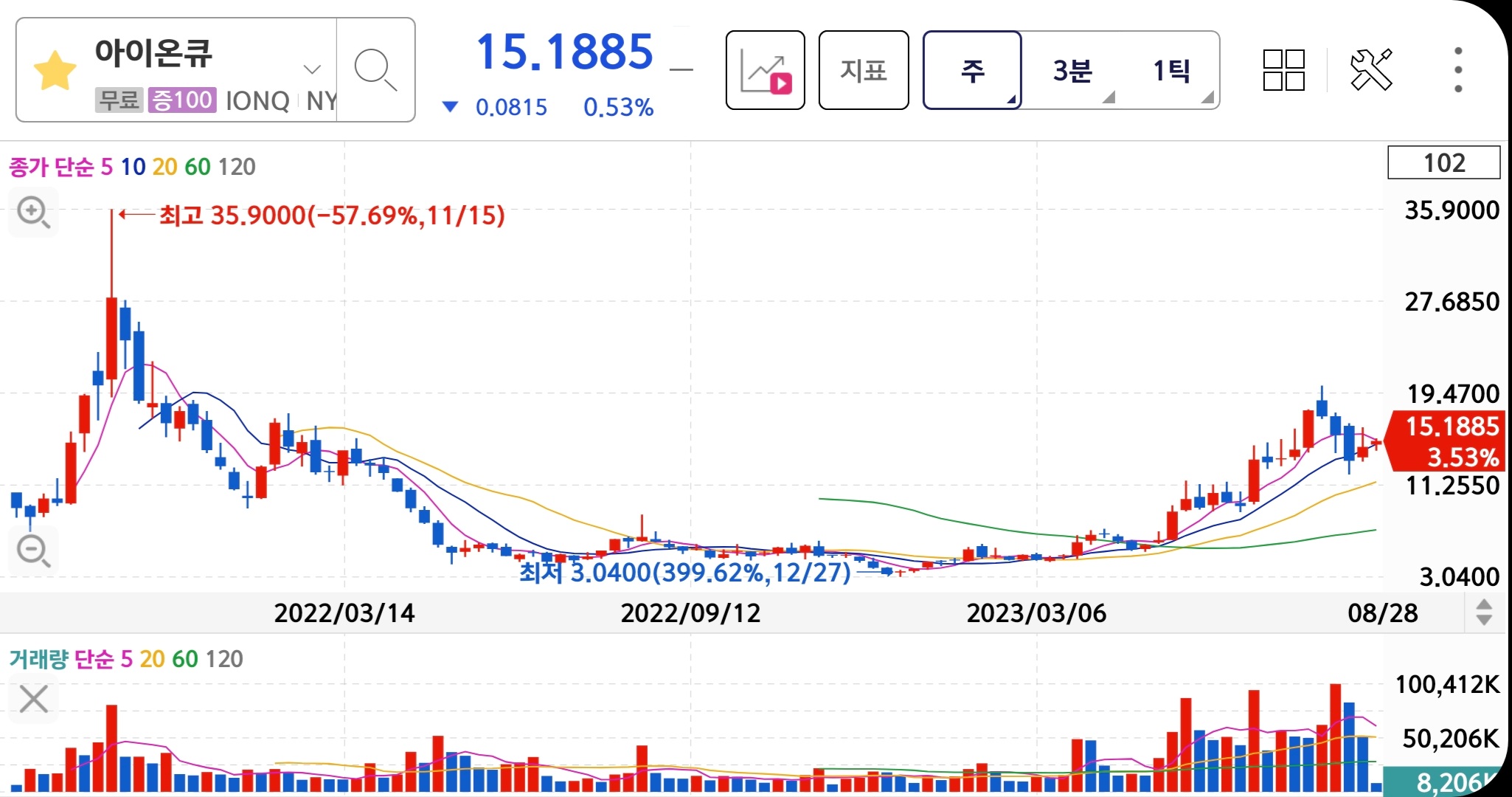
Task: Open the multi-chart grid layout icon
Action: tap(1283, 70)
